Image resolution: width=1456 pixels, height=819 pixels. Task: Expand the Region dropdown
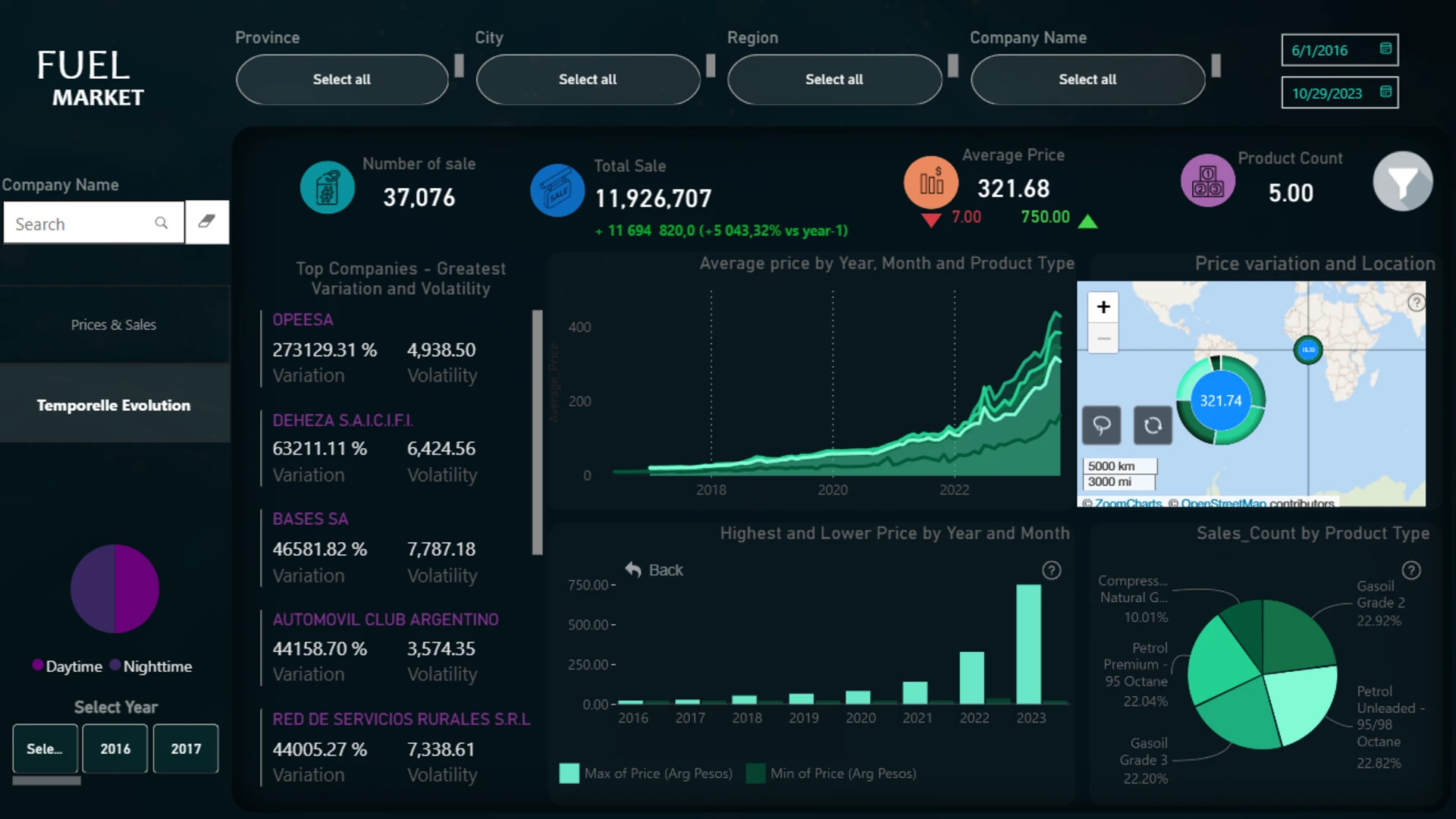[834, 79]
